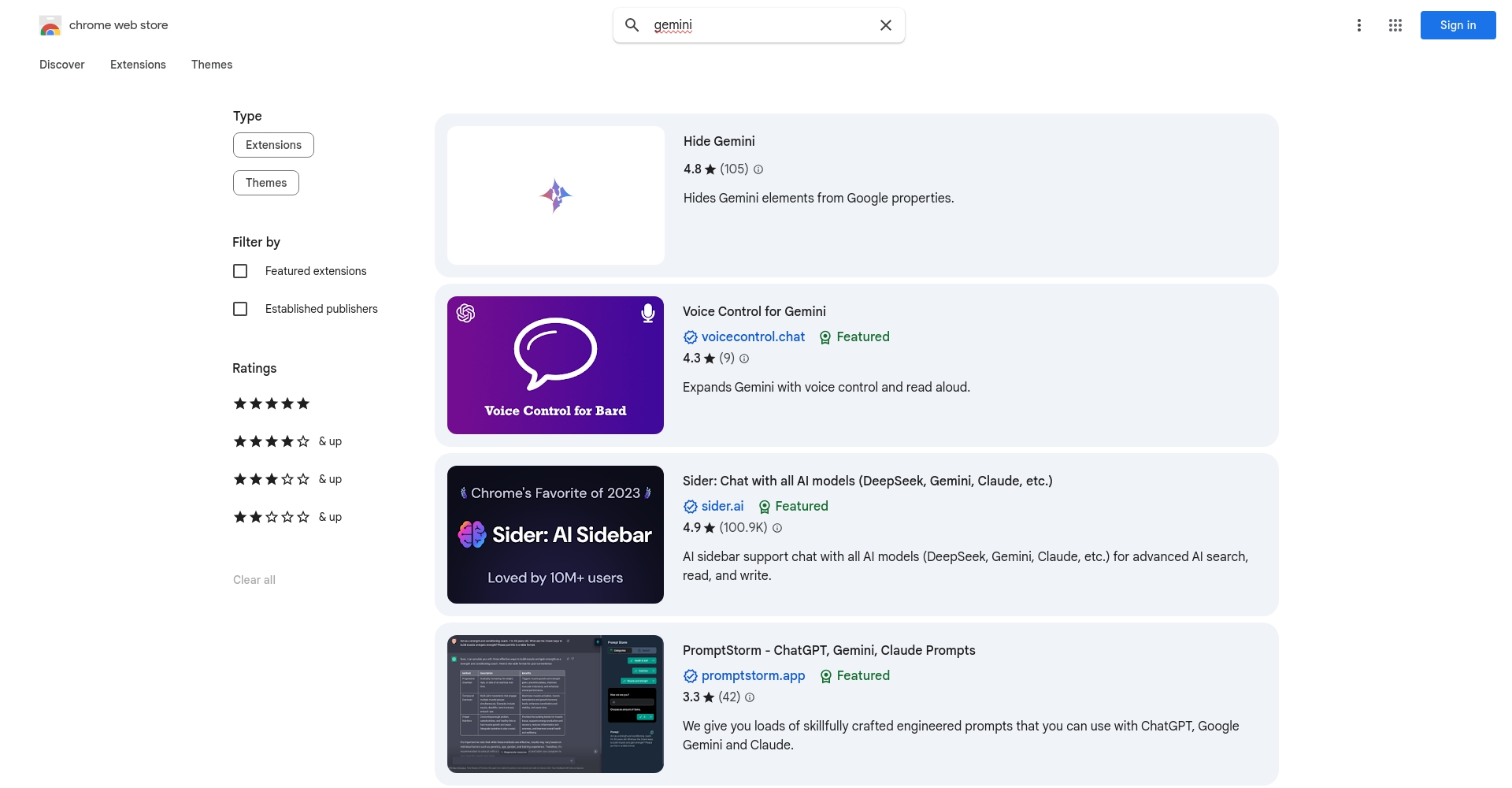Click verified badge icon next to promptstorm.app
The image size is (1512, 788).
pos(691,676)
